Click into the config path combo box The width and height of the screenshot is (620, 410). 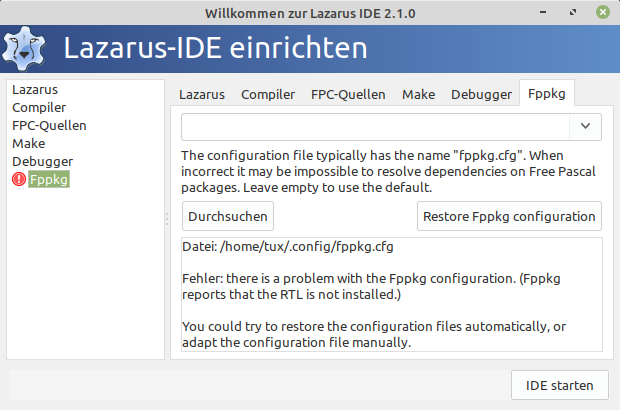tap(375, 127)
